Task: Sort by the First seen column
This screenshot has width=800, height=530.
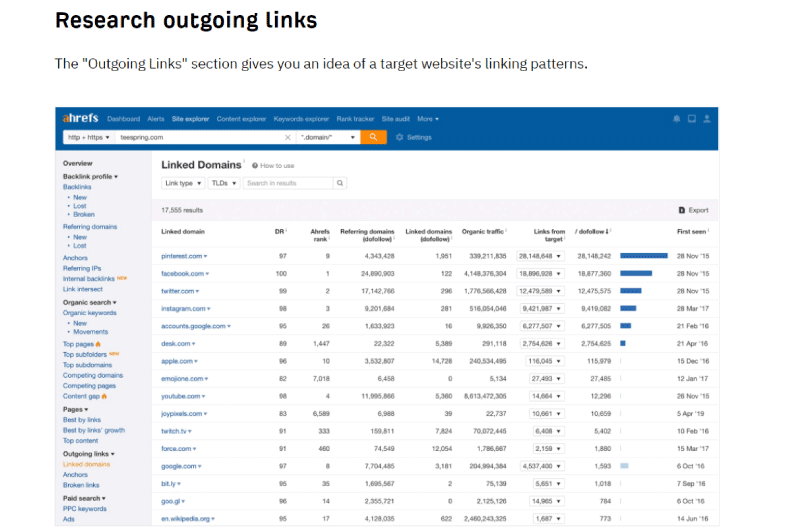Action: point(693,232)
